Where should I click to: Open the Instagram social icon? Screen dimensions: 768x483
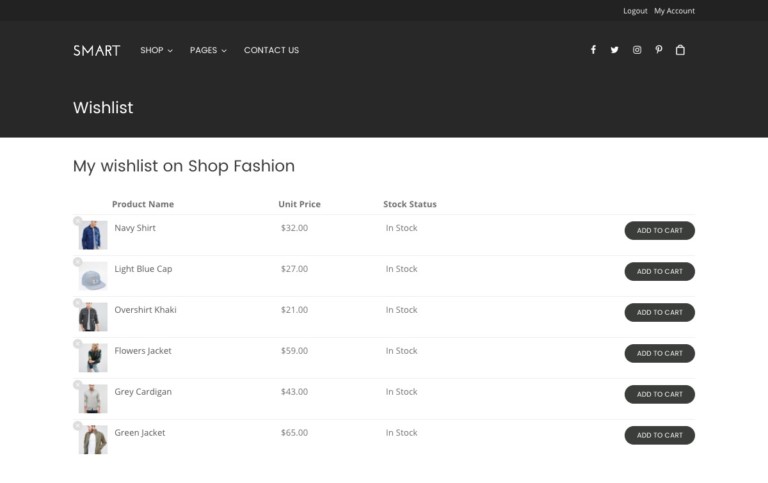[x=637, y=50]
